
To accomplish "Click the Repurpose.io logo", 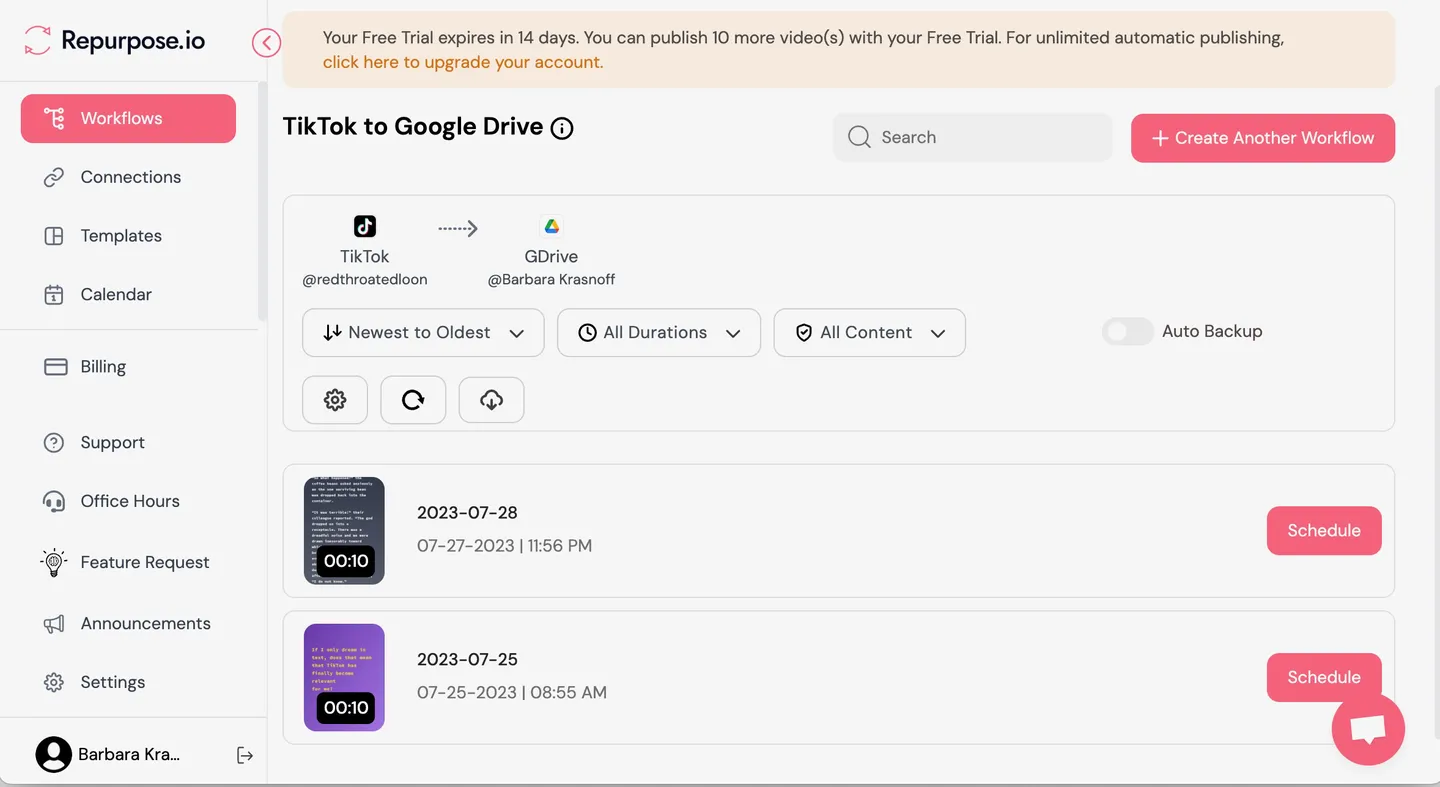I will [x=113, y=42].
